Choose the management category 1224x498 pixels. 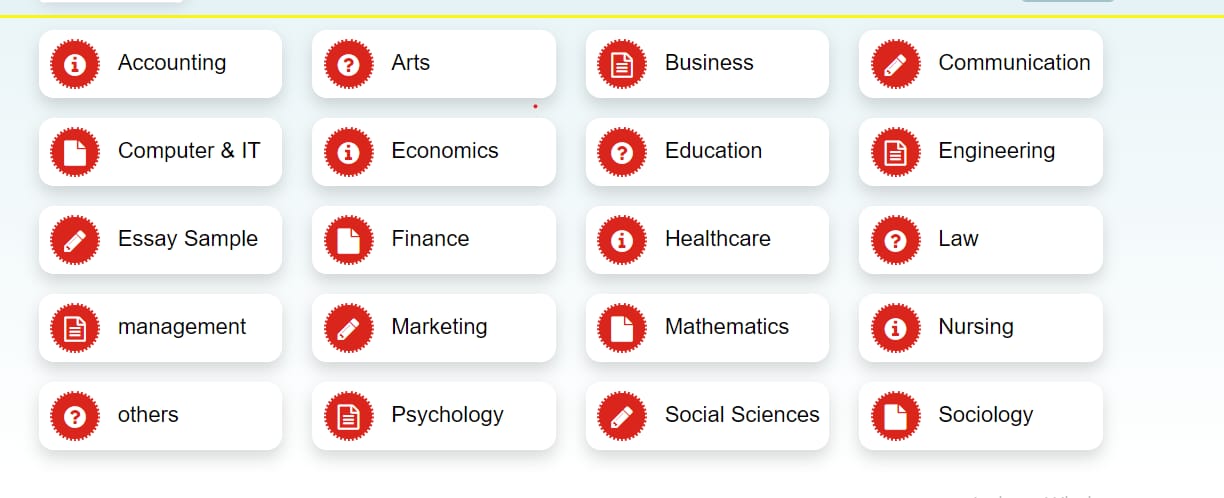click(x=160, y=328)
